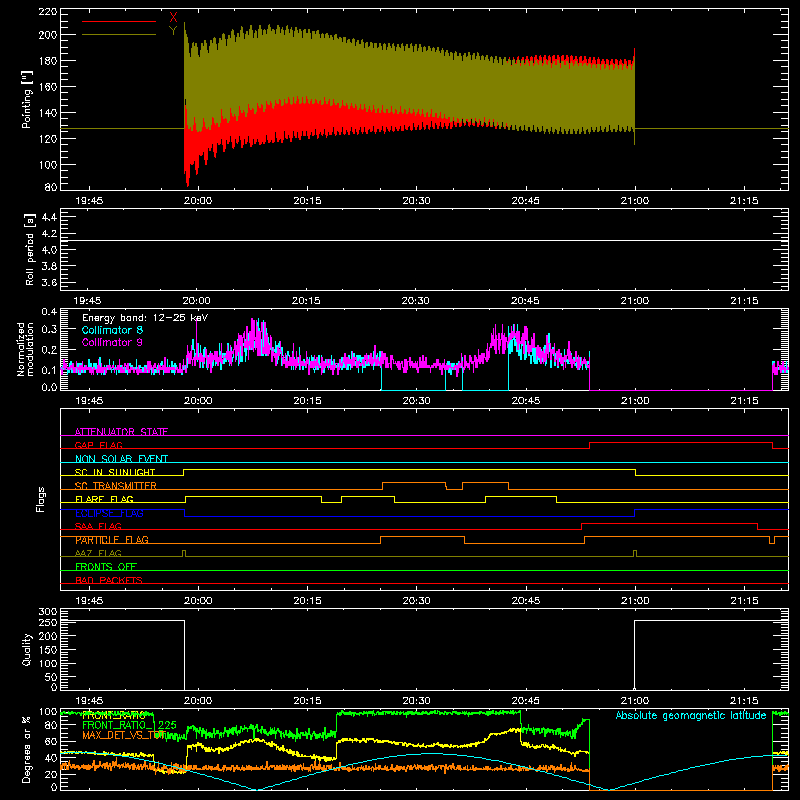
Task: Click the 3.6 tick on Roll period axis
Action: tap(49, 282)
